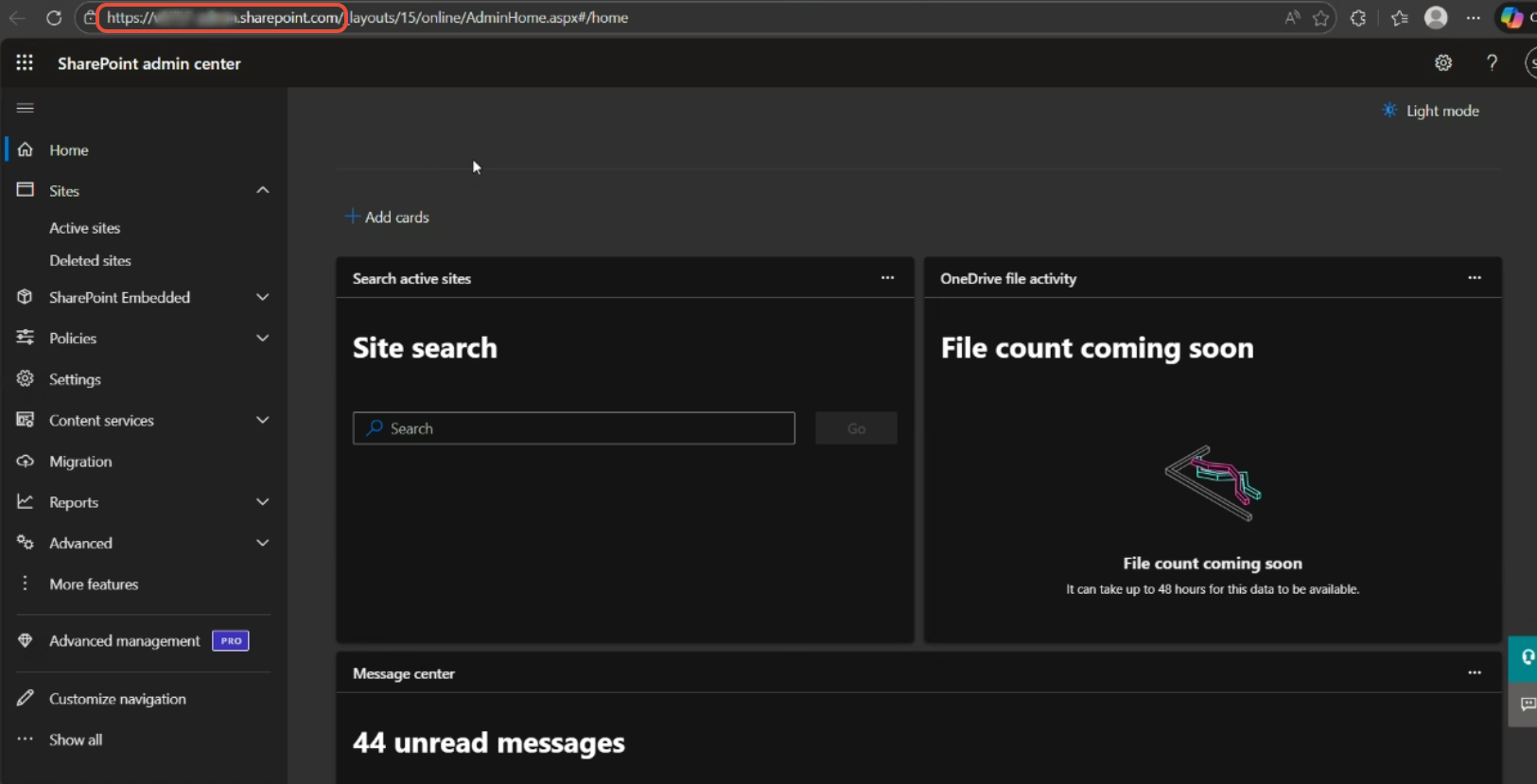Click the Show all ellipsis icon
The height and width of the screenshot is (784, 1537).
click(26, 740)
